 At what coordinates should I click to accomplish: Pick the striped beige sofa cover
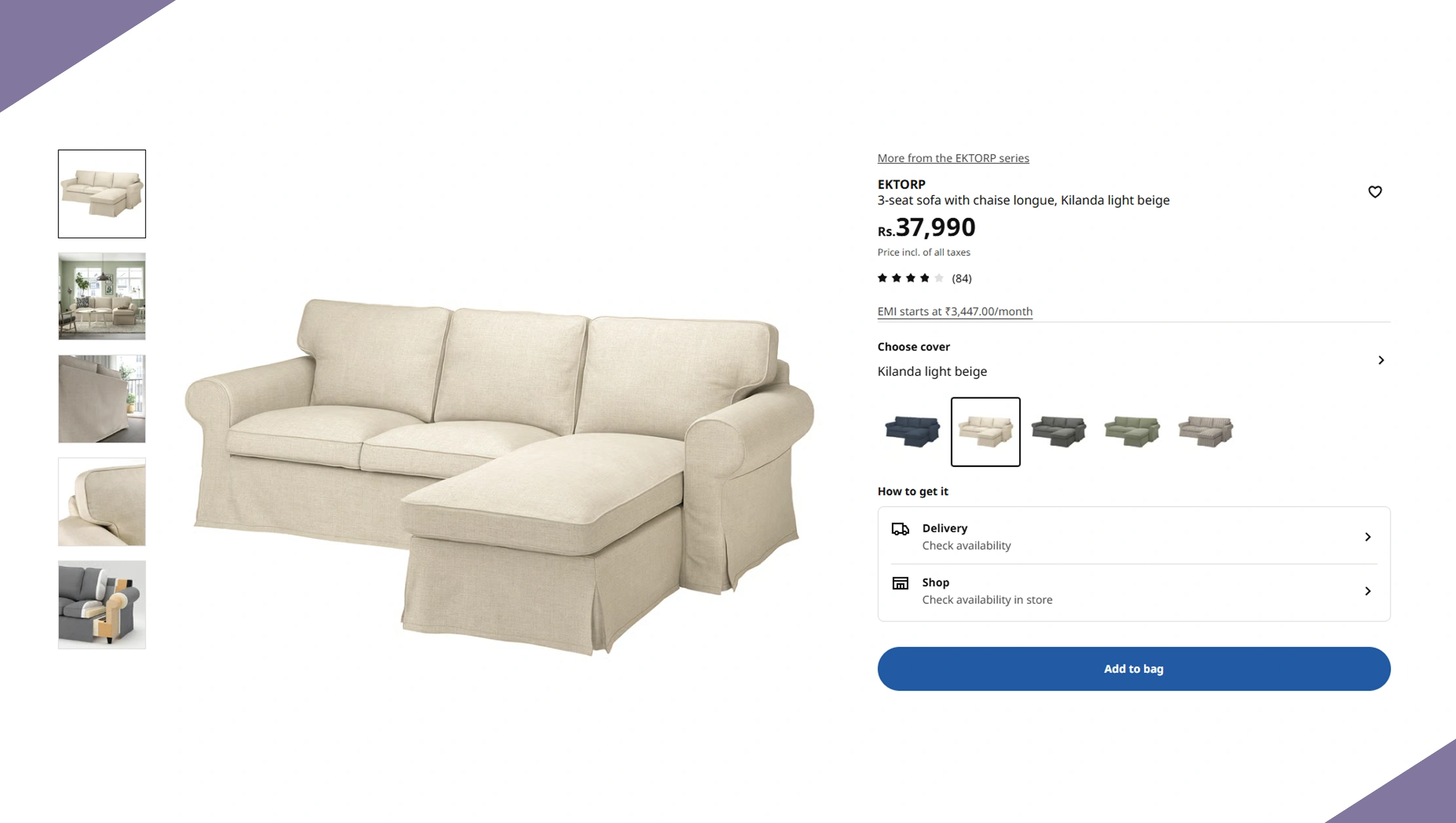1206,431
